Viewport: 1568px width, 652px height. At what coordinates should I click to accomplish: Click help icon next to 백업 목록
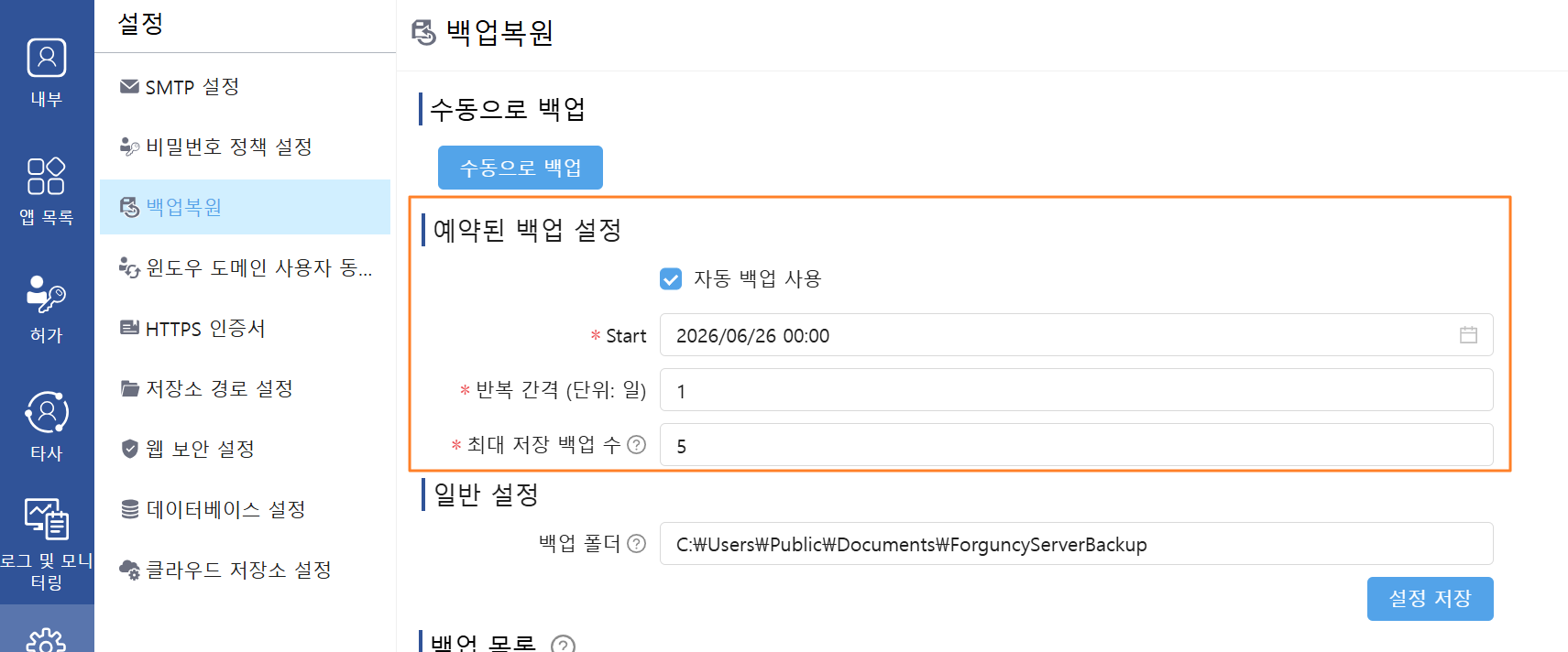[564, 645]
